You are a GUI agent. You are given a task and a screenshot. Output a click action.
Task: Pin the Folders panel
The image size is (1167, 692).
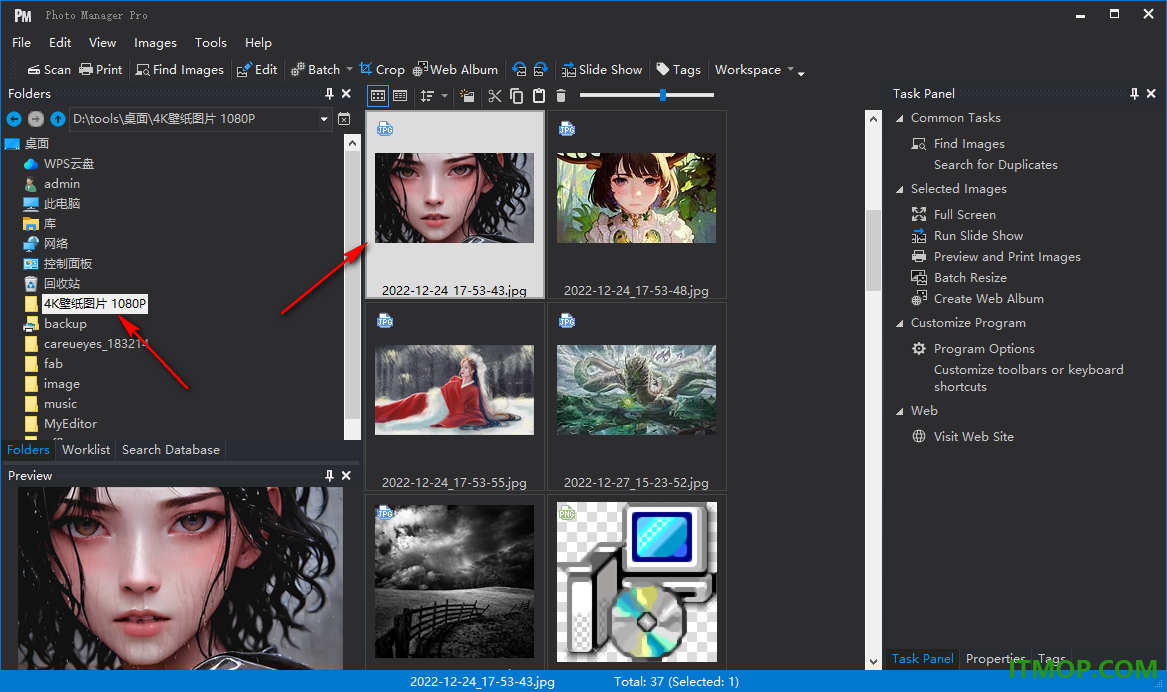click(x=329, y=94)
